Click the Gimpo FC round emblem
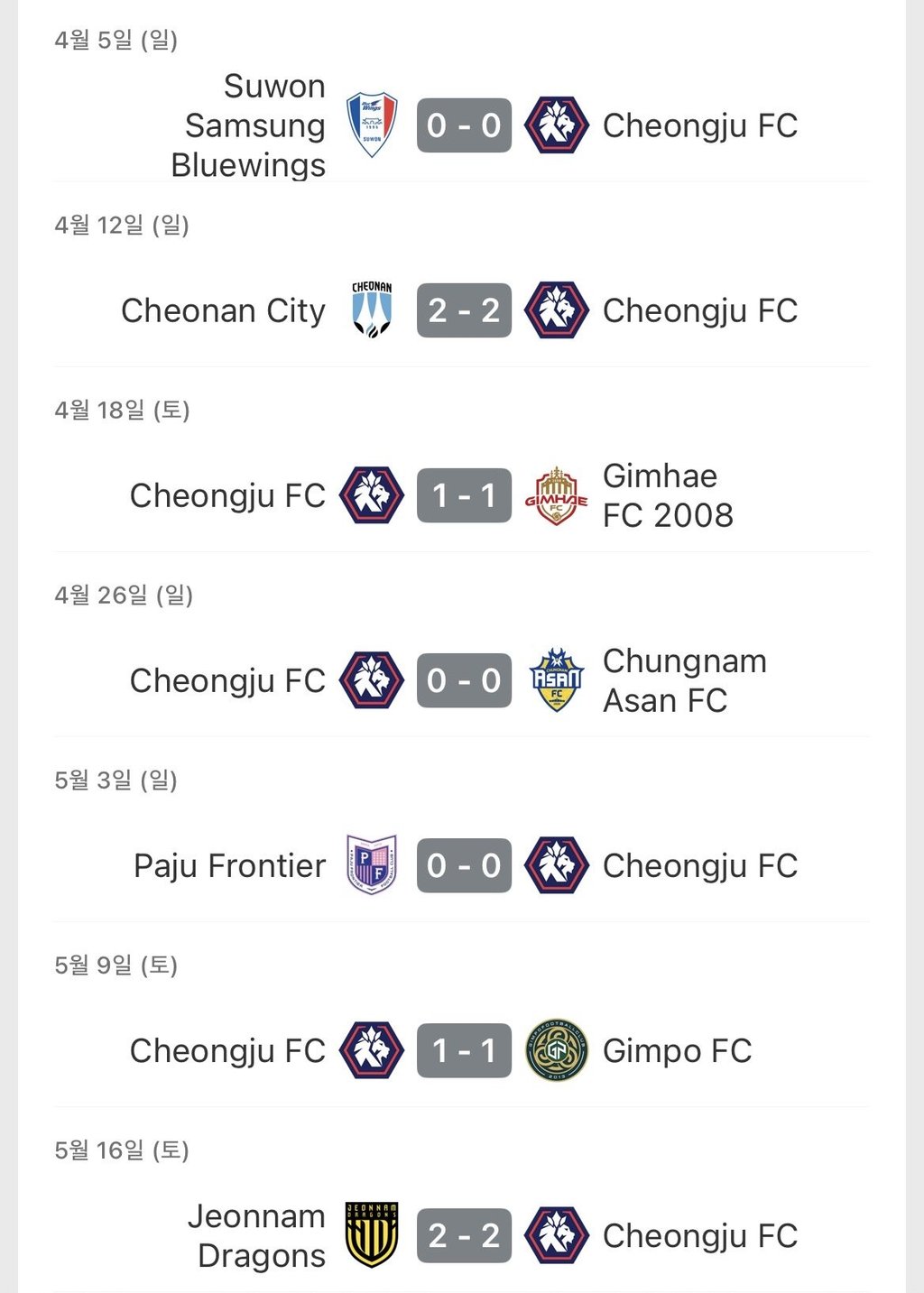Screen dimensions: 924x1293 click(557, 1050)
